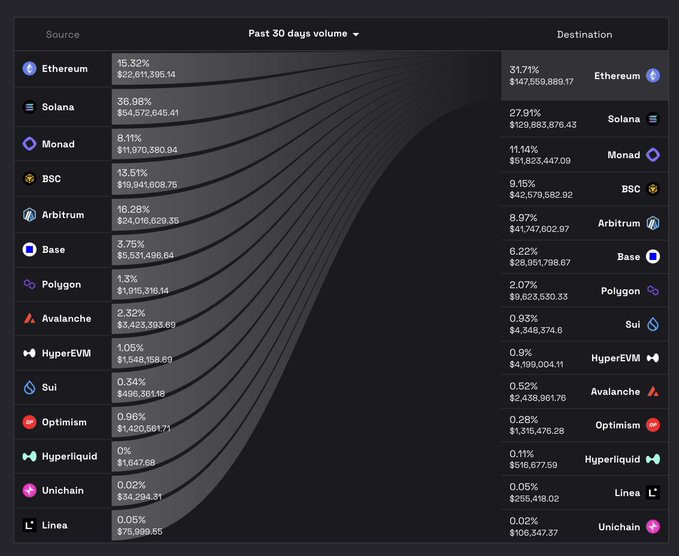Click the destination Arbitrum icon
The image size is (679, 556).
tap(653, 223)
